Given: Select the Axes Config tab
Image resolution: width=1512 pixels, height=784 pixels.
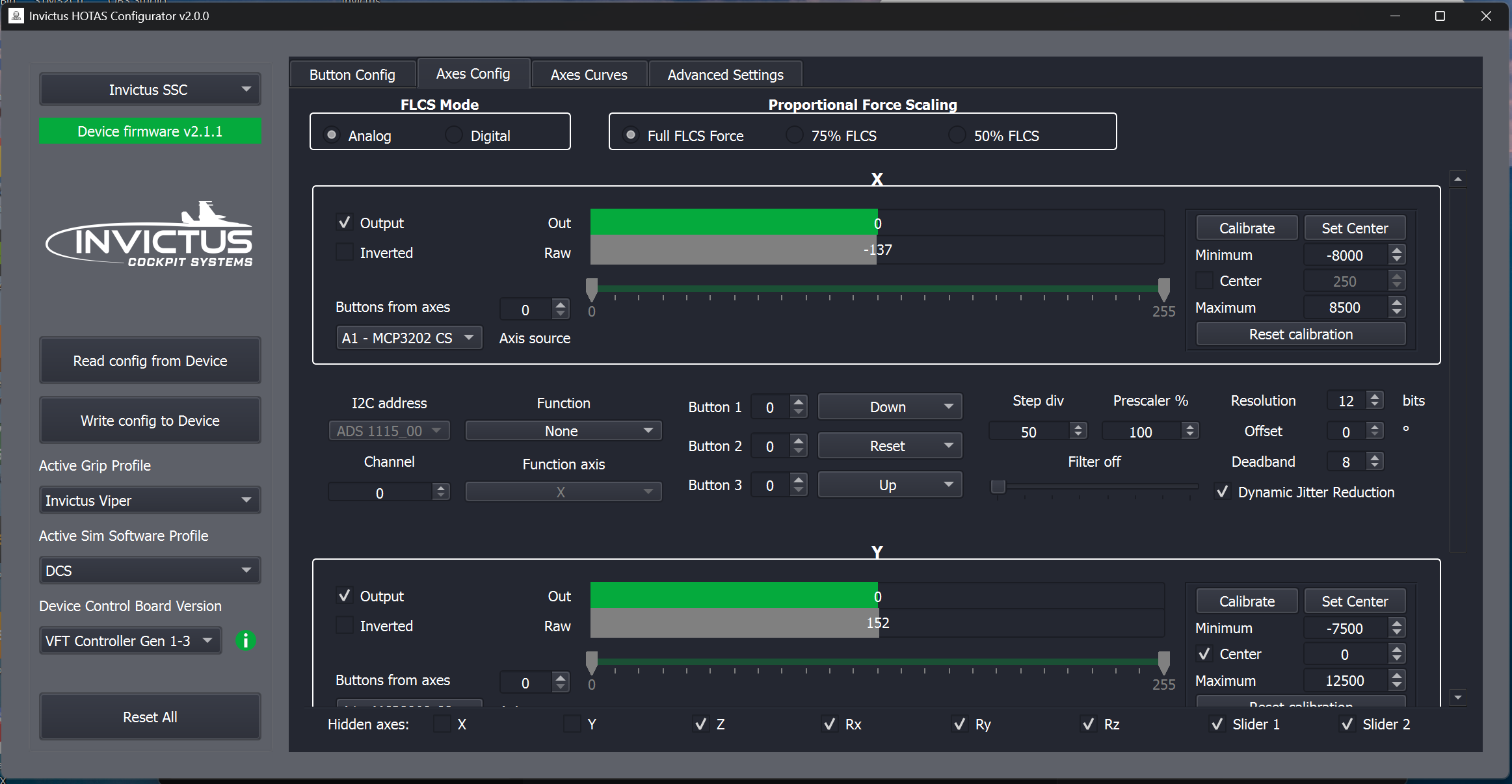Looking at the screenshot, I should point(473,73).
